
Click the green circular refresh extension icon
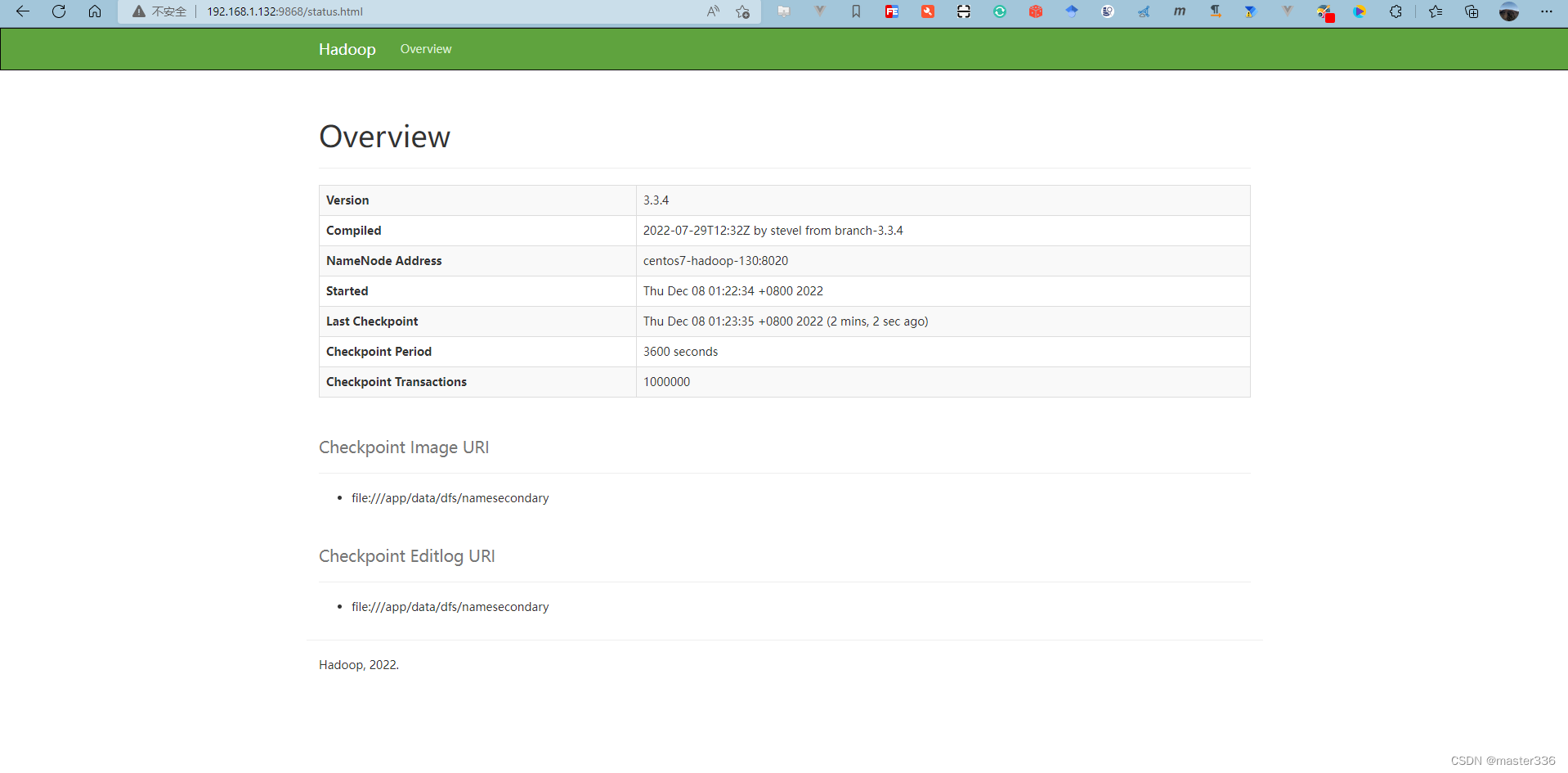(x=1000, y=11)
